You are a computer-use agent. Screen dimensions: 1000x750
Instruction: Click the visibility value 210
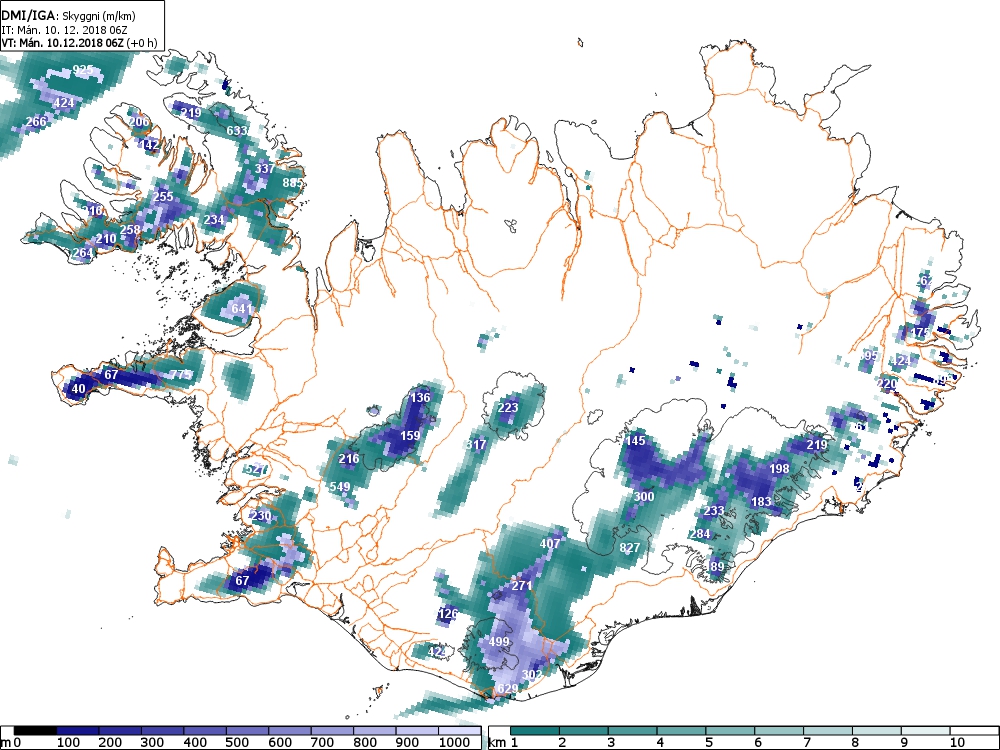106,239
